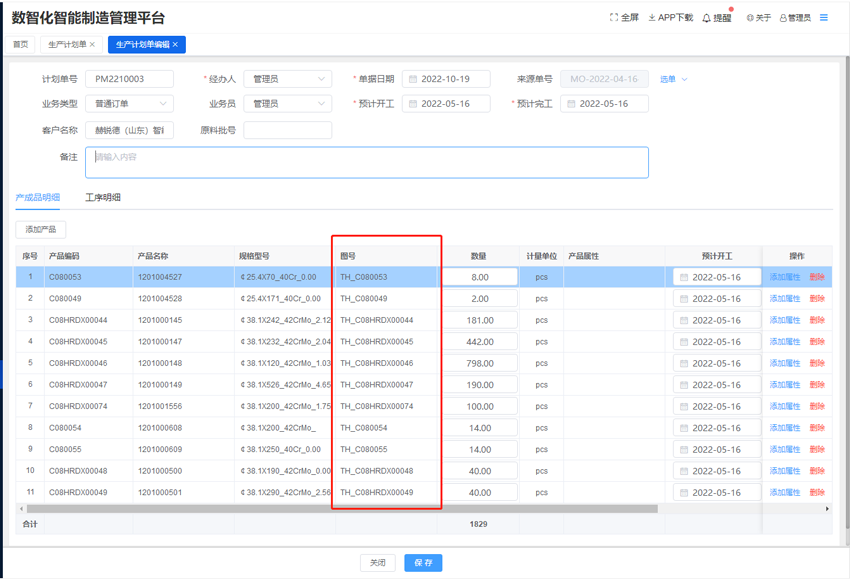
Task: Click 删除 for row C080049
Action: (x=817, y=299)
